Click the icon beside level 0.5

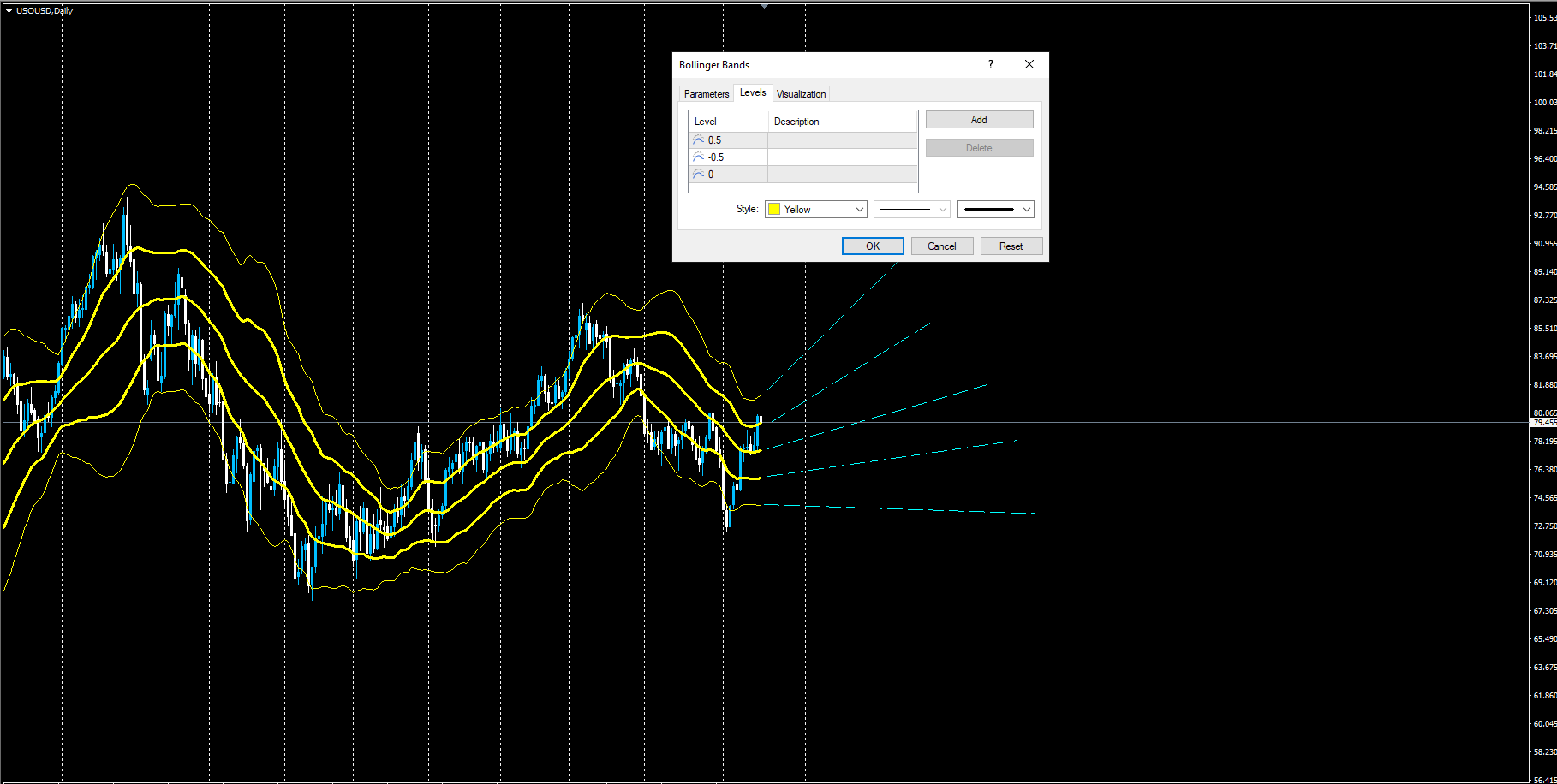[698, 140]
